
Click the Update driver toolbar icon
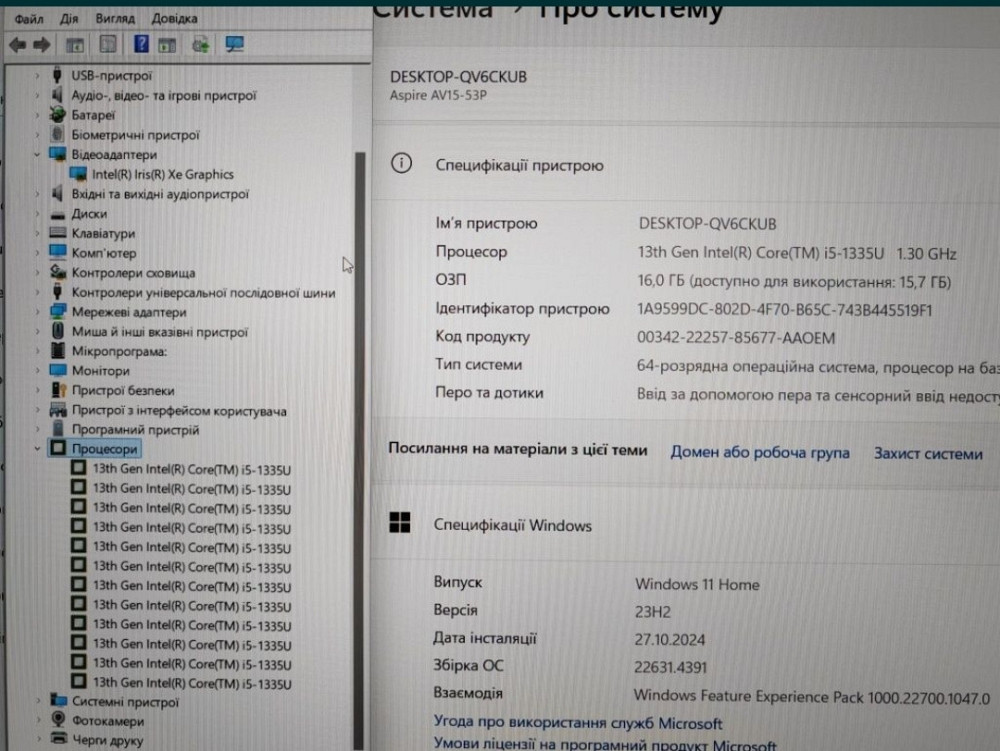click(201, 44)
